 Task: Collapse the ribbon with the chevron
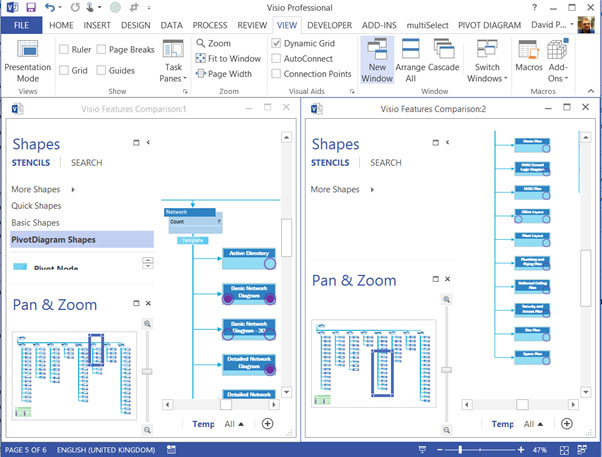click(x=591, y=91)
